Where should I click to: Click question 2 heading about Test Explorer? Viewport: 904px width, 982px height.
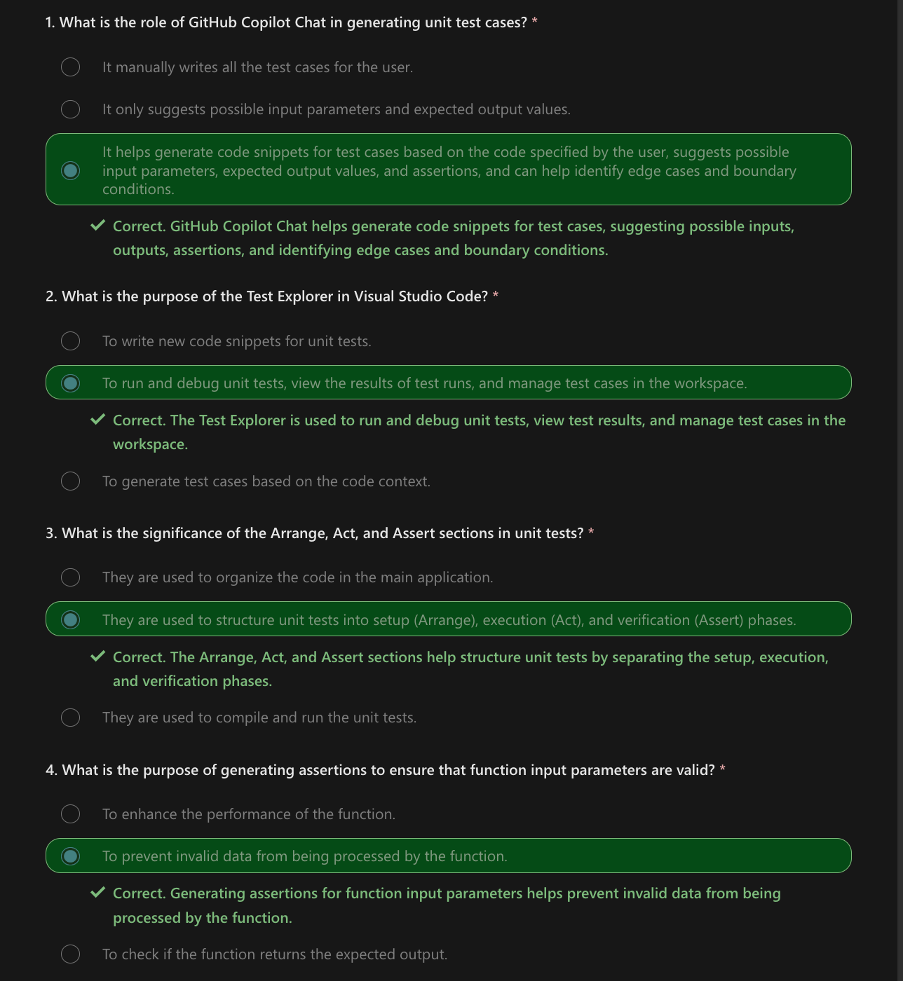click(272, 296)
